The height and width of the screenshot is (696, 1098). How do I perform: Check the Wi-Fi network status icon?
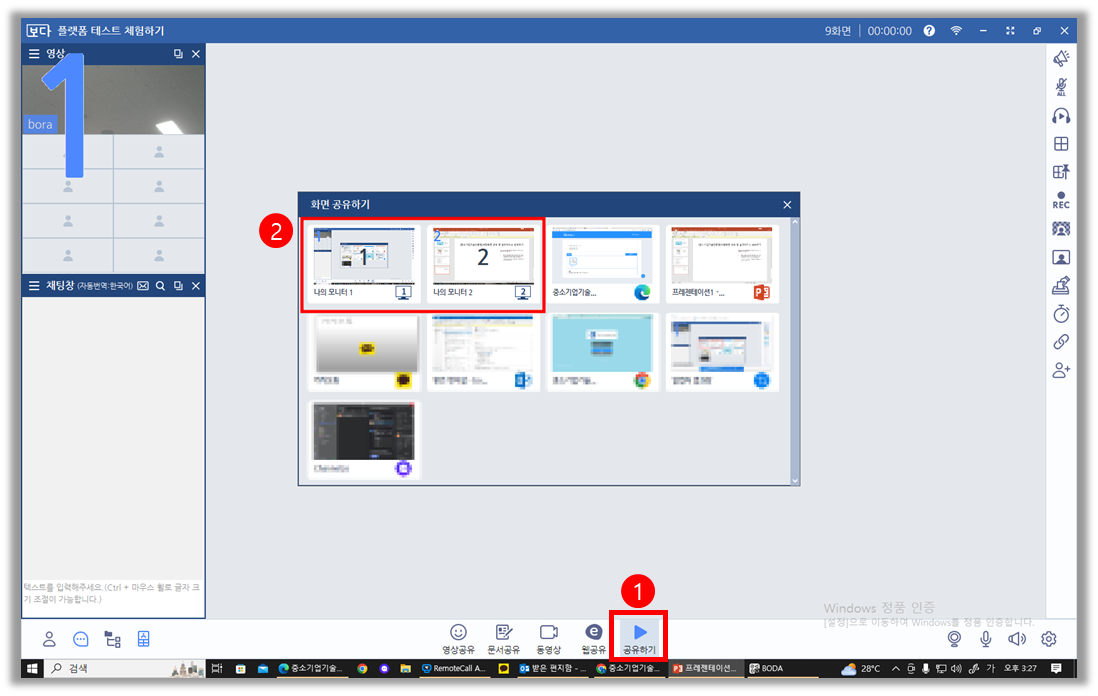pyautogui.click(x=956, y=31)
